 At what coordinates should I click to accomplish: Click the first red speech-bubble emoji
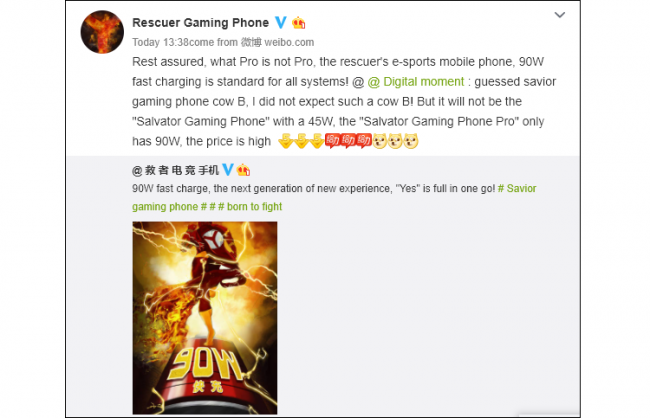[x=332, y=141]
